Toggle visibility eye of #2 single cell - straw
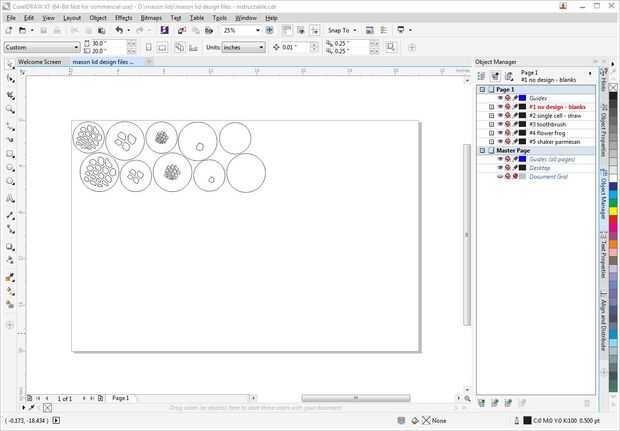This screenshot has height=431, width=620. tap(500, 115)
